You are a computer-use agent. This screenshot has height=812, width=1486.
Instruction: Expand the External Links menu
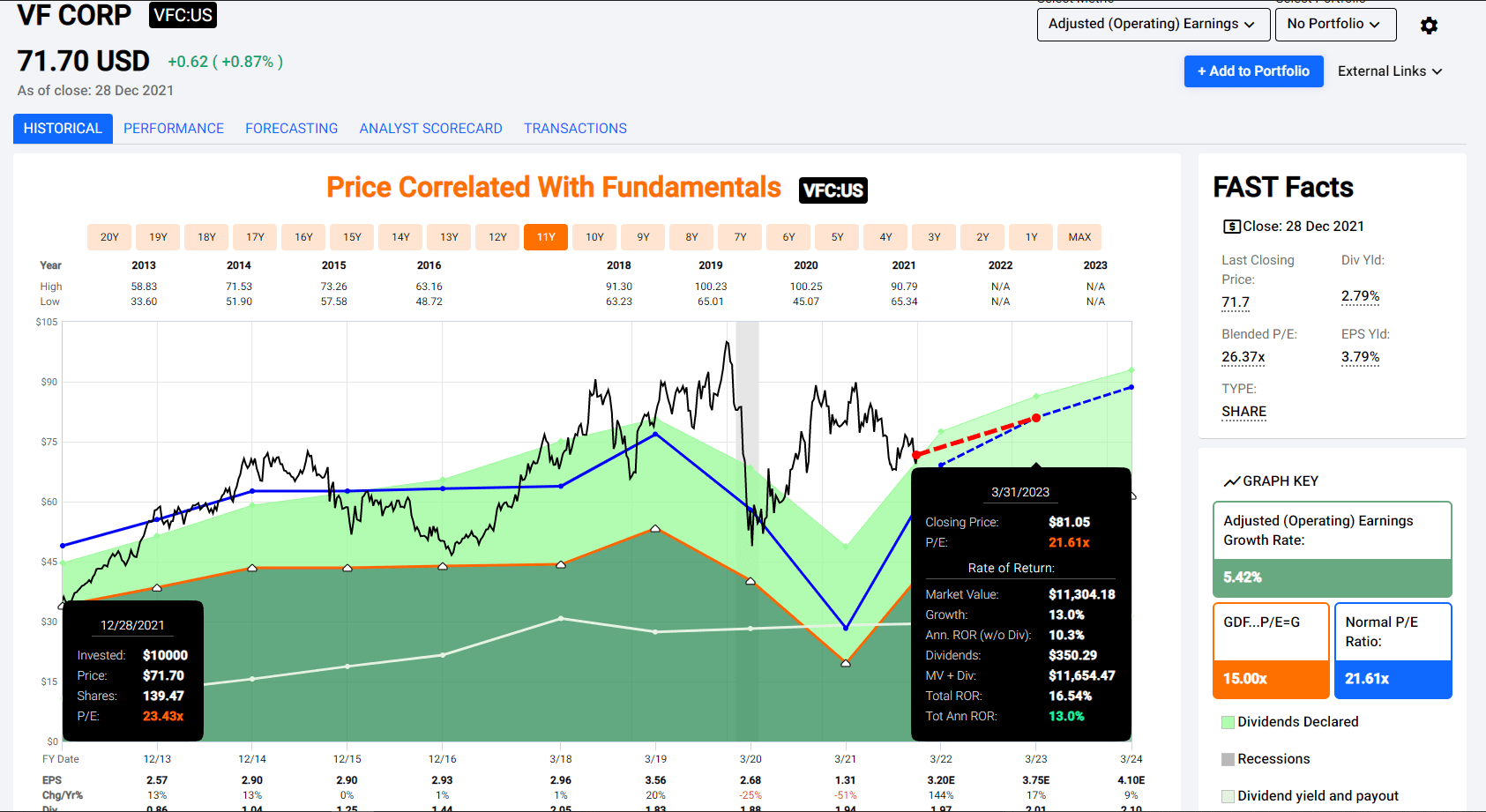pos(1390,71)
